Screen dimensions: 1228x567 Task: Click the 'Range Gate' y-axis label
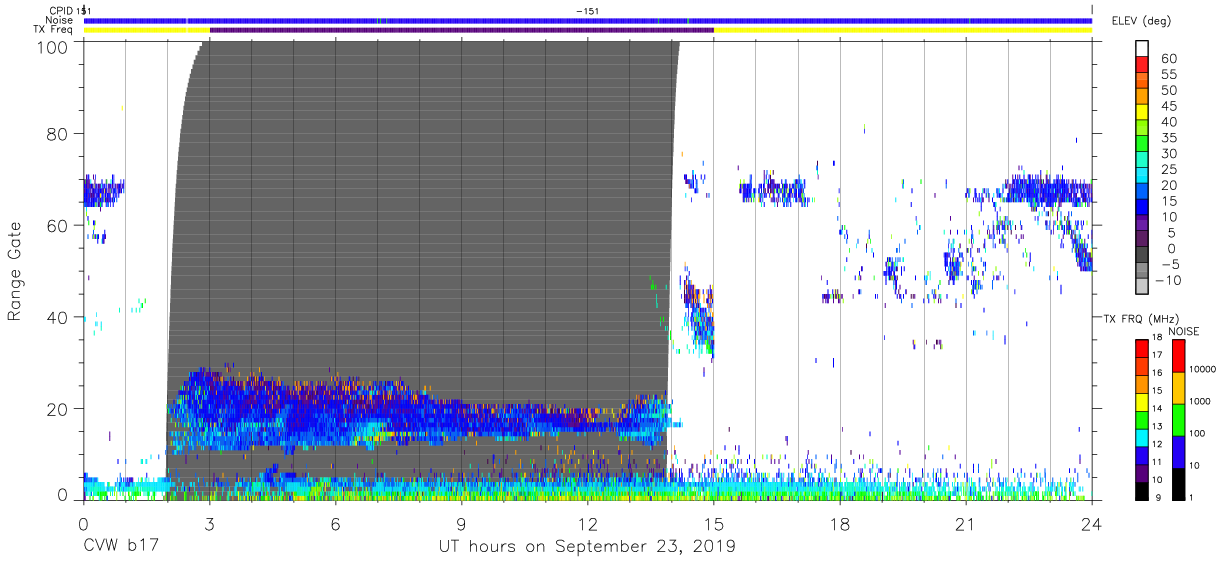15,271
